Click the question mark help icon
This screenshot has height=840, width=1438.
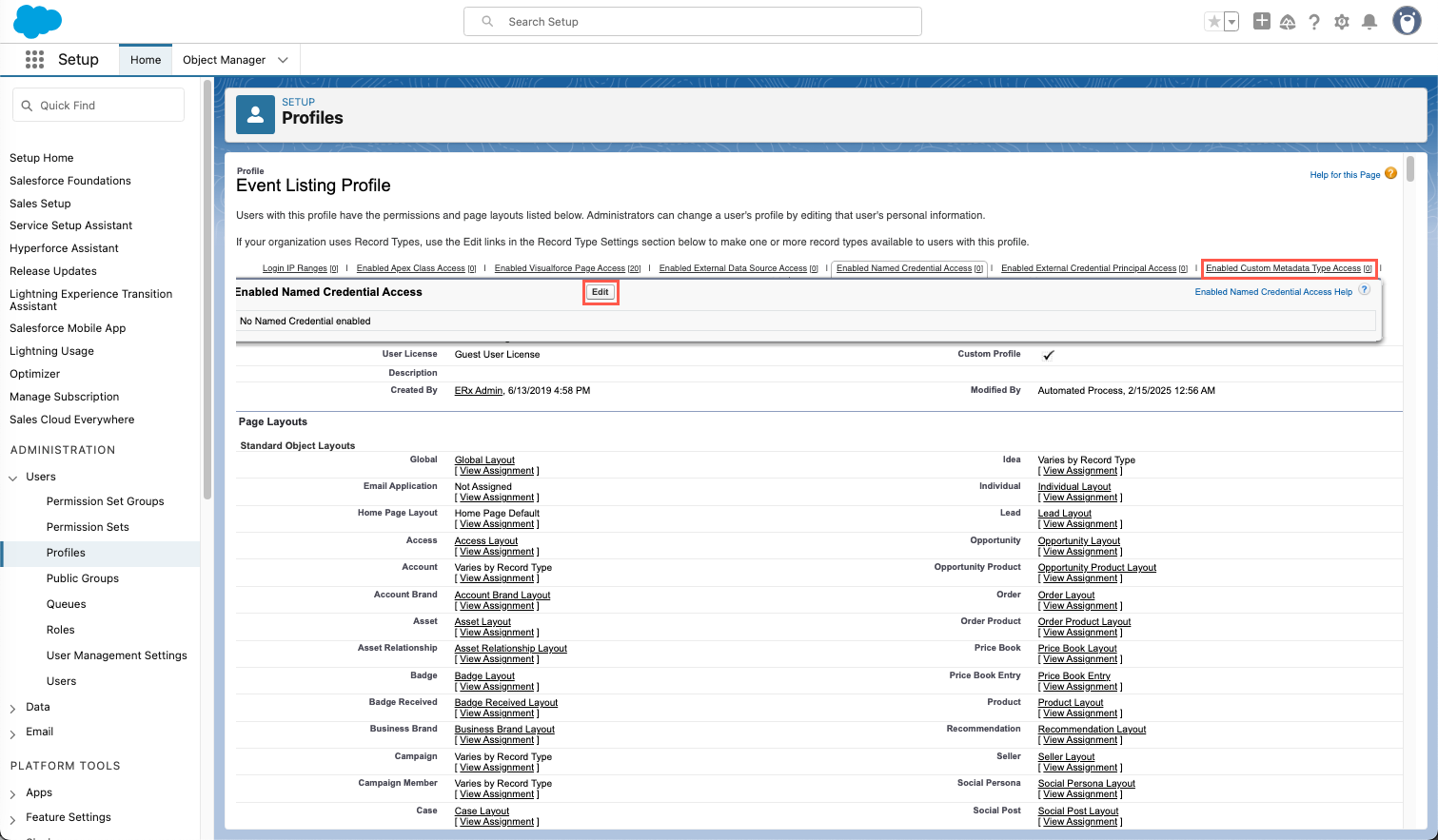[1314, 22]
